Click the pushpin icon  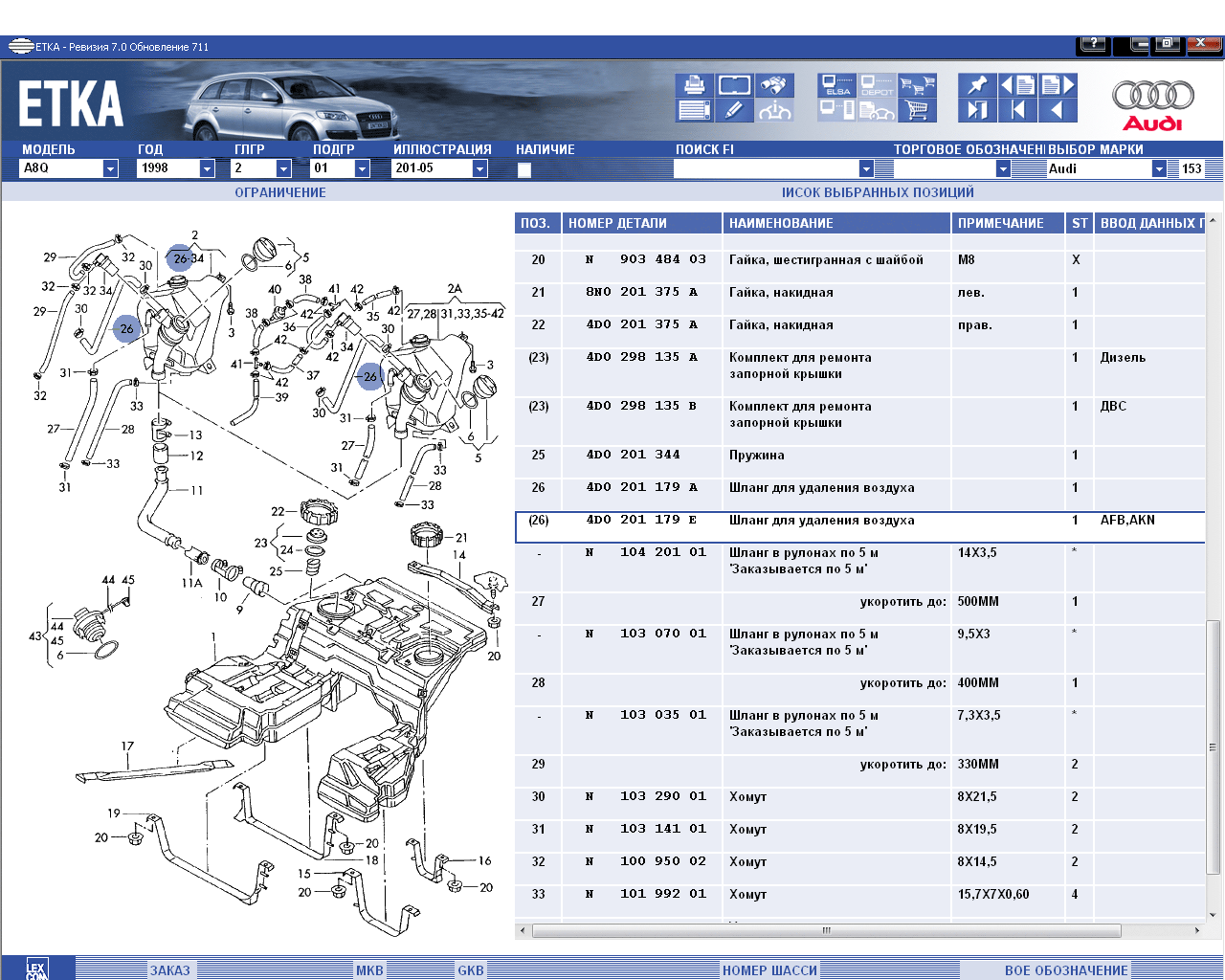point(977,85)
